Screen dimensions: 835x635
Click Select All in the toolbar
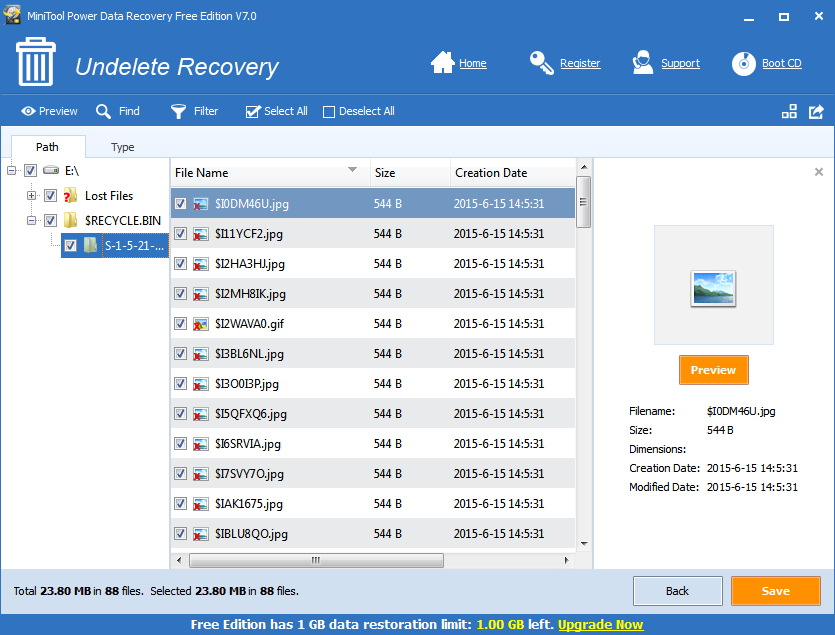276,111
